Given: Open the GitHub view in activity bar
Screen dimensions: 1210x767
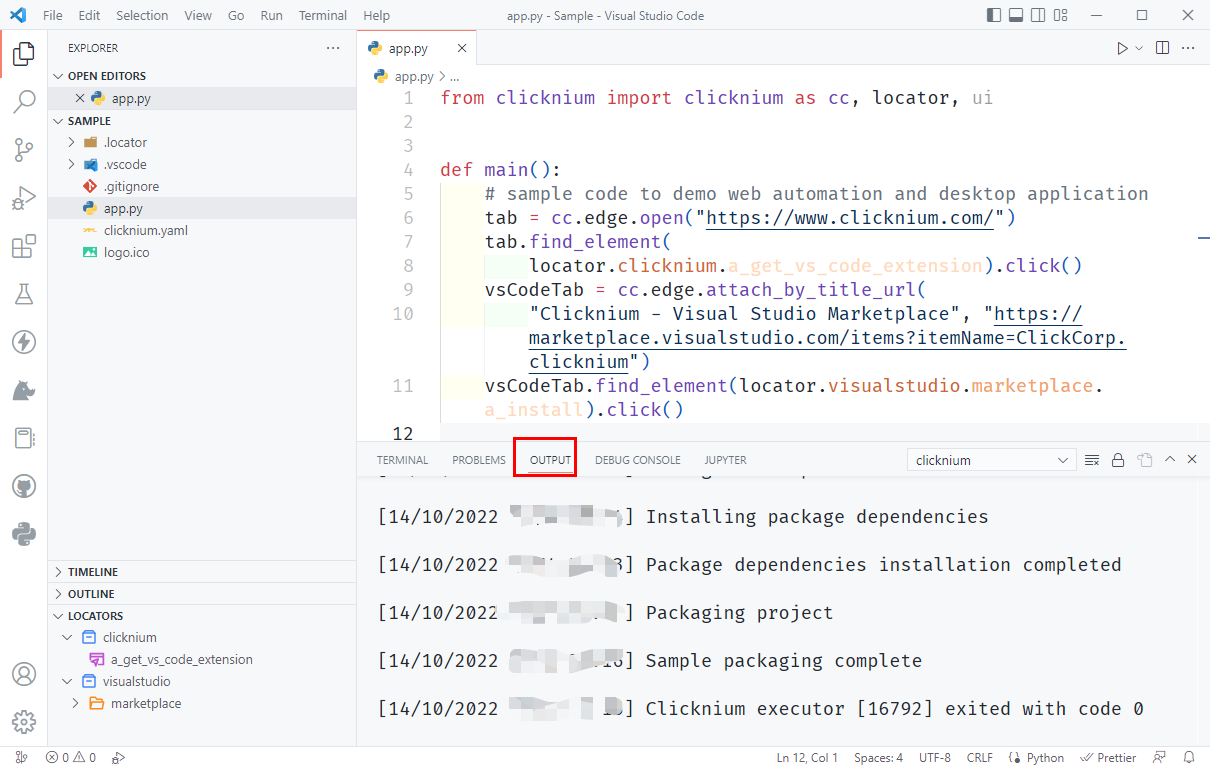Looking at the screenshot, I should (24, 487).
